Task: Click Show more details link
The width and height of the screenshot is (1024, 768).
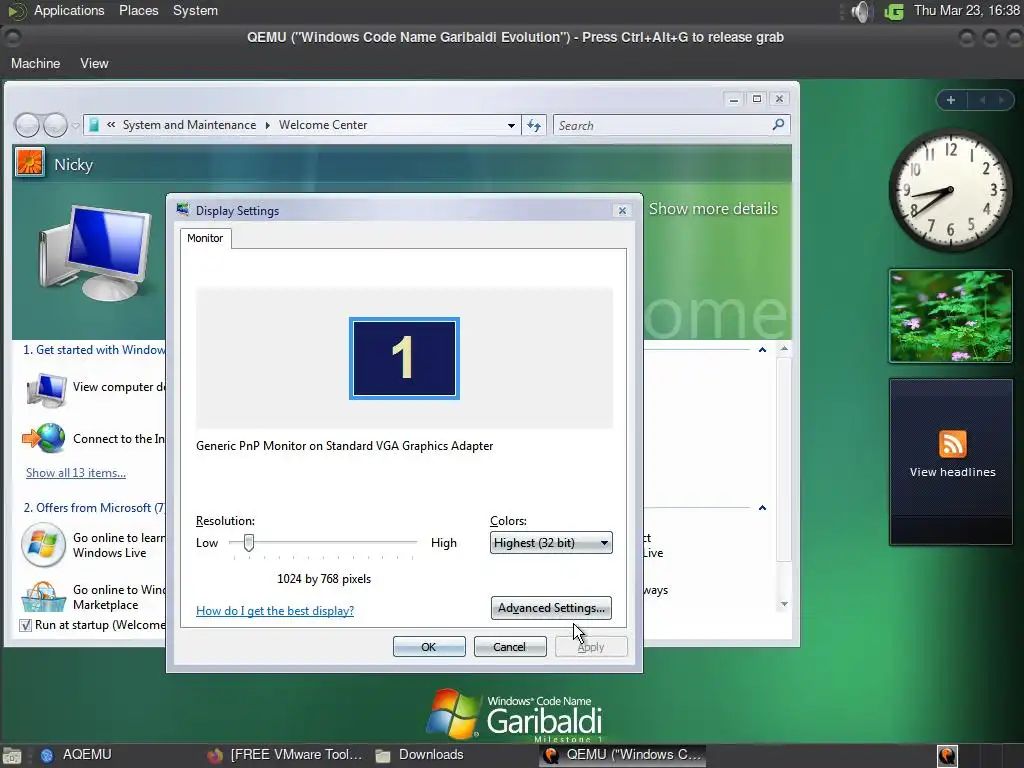Action: [x=713, y=209]
